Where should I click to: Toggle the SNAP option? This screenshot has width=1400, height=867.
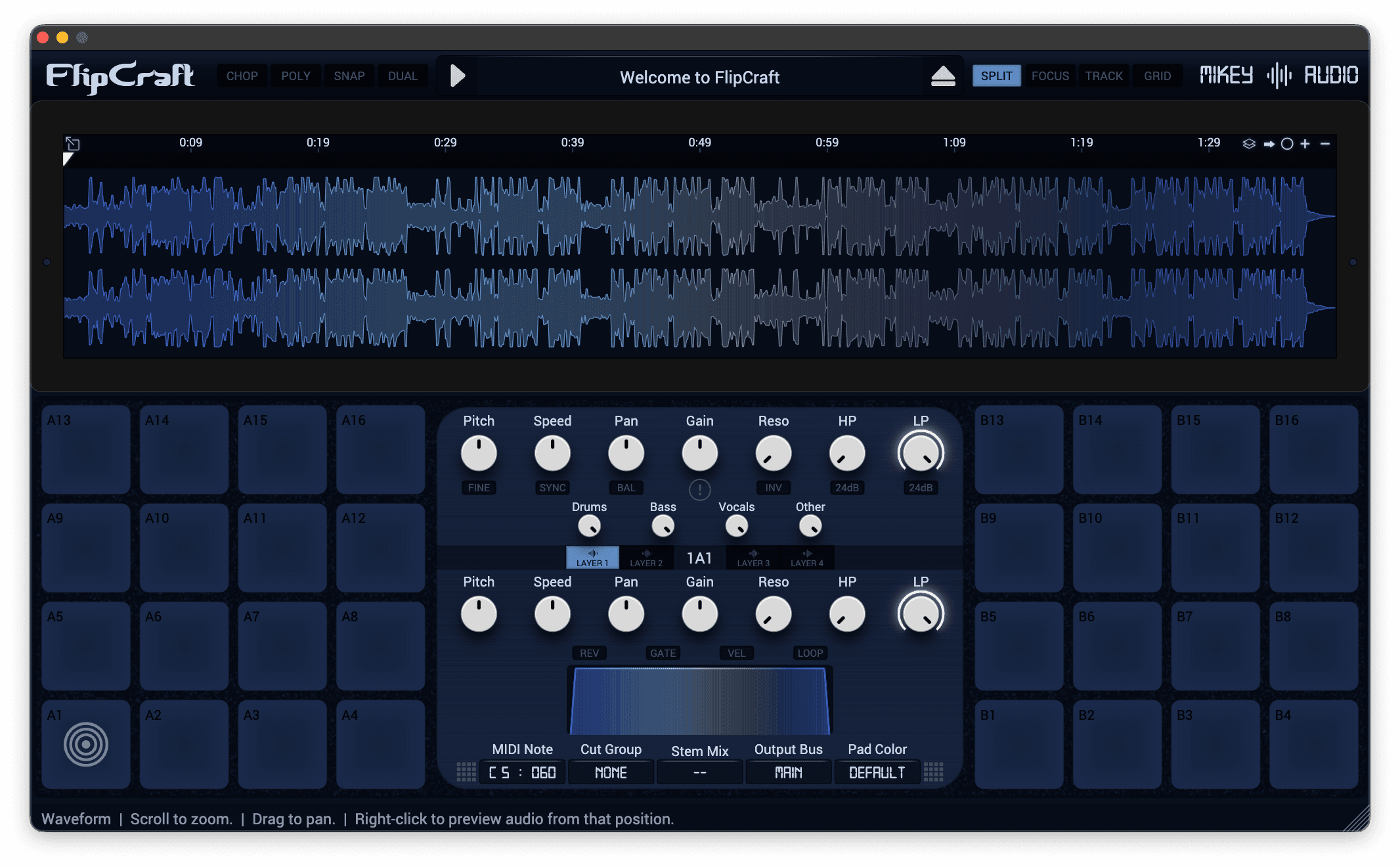[x=349, y=76]
